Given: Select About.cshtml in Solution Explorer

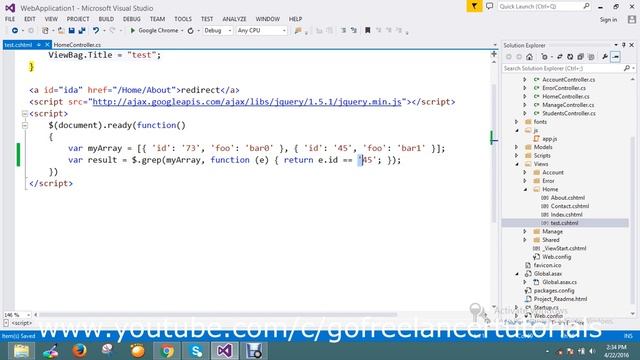Looking at the screenshot, I should 568,198.
